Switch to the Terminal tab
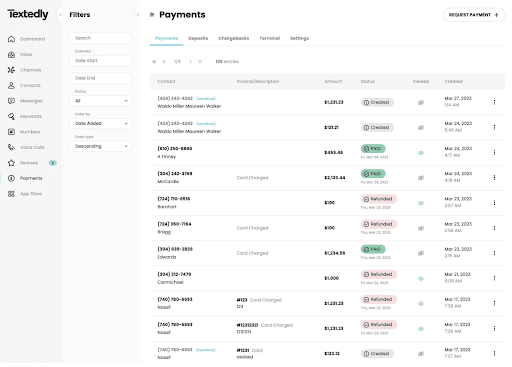Viewport: 512px width, 367px height. (x=270, y=38)
